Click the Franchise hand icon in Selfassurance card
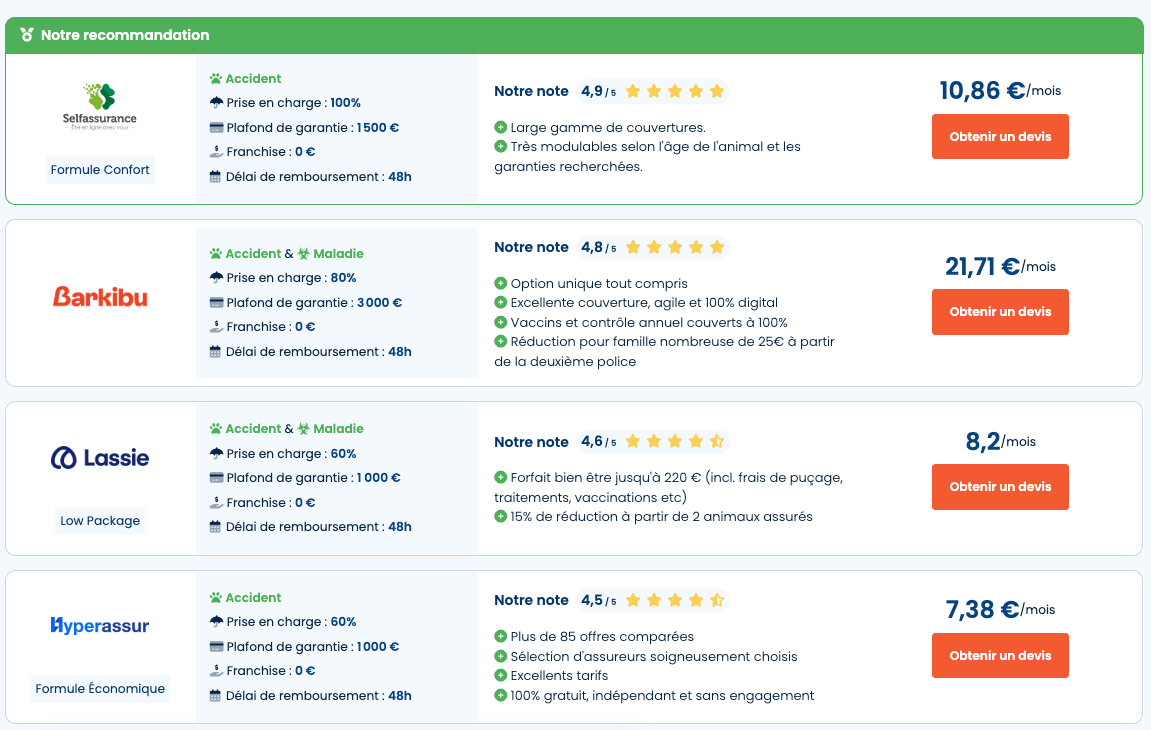This screenshot has height=730, width=1151. 216,152
